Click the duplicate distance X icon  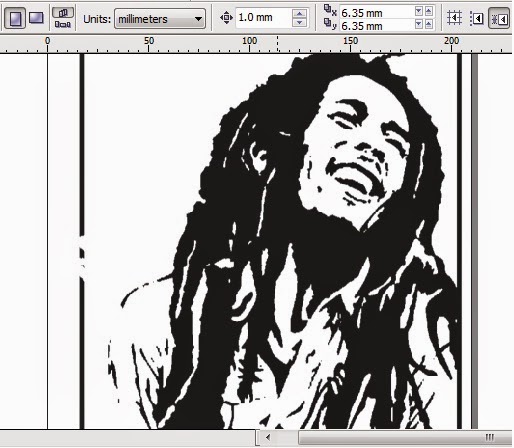pos(330,11)
